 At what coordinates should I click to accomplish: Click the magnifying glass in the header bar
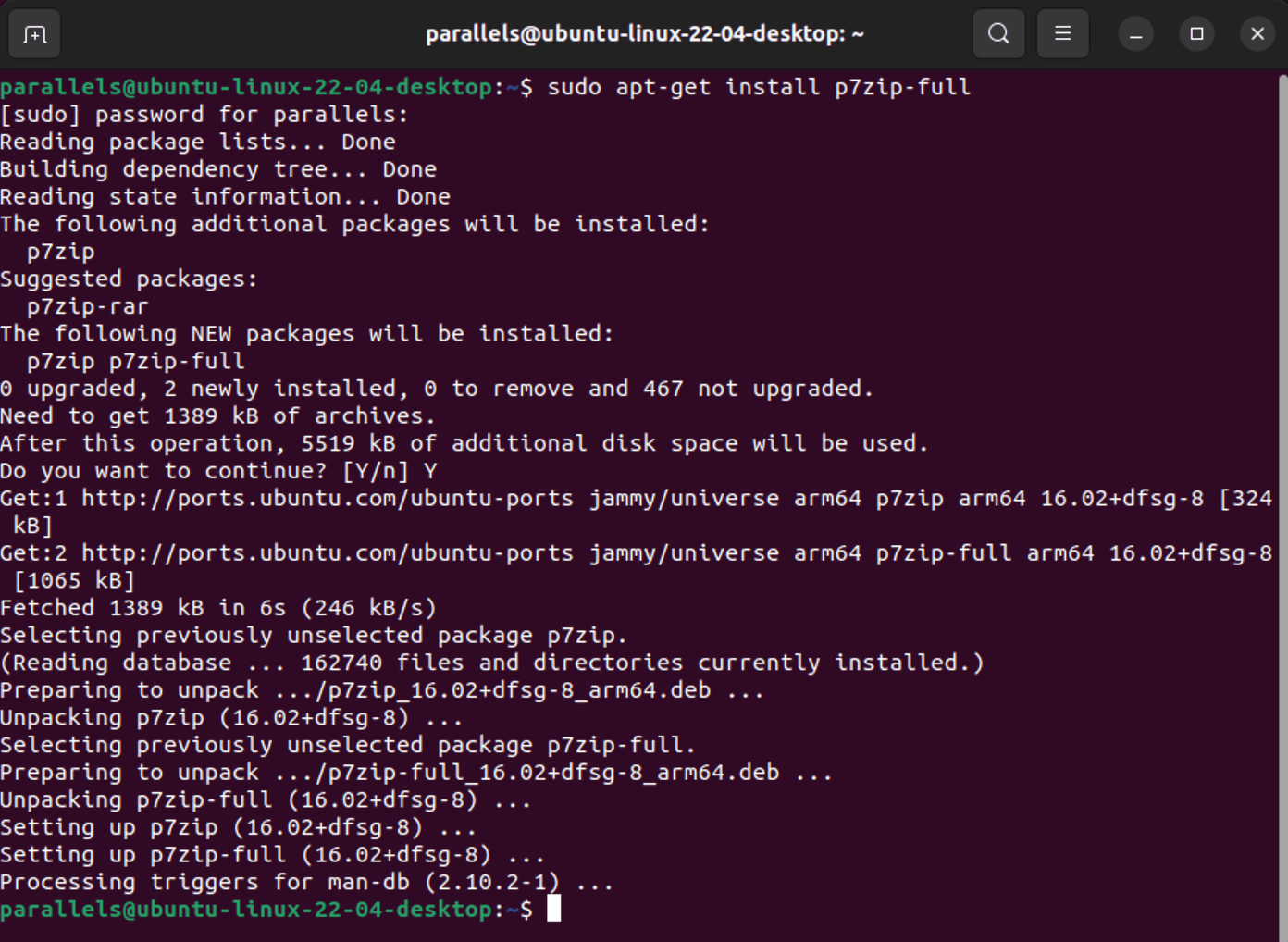pos(998,33)
